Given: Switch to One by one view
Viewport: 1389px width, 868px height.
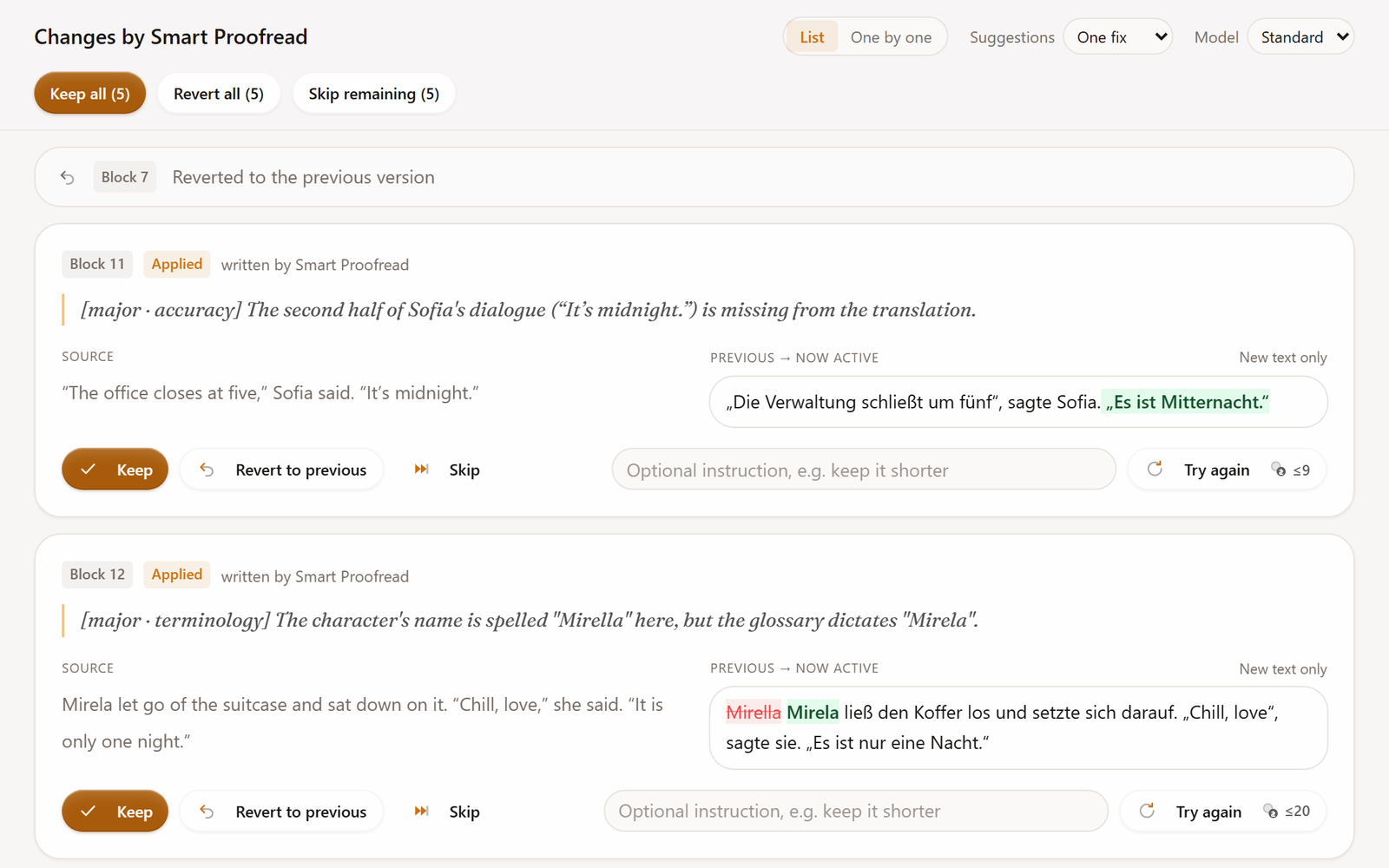Looking at the screenshot, I should pos(891,37).
